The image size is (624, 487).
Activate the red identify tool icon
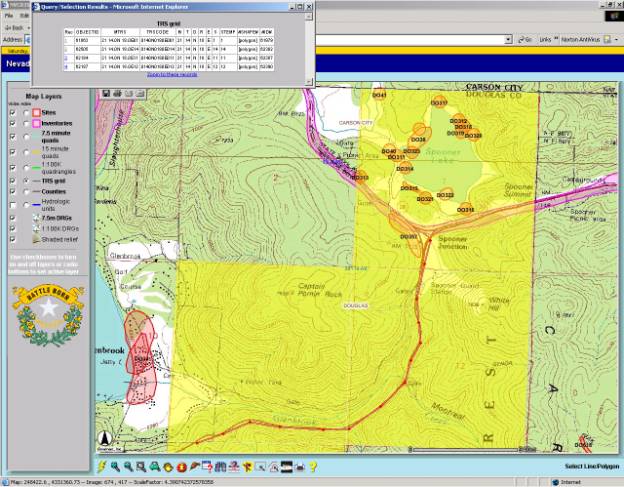[182, 467]
